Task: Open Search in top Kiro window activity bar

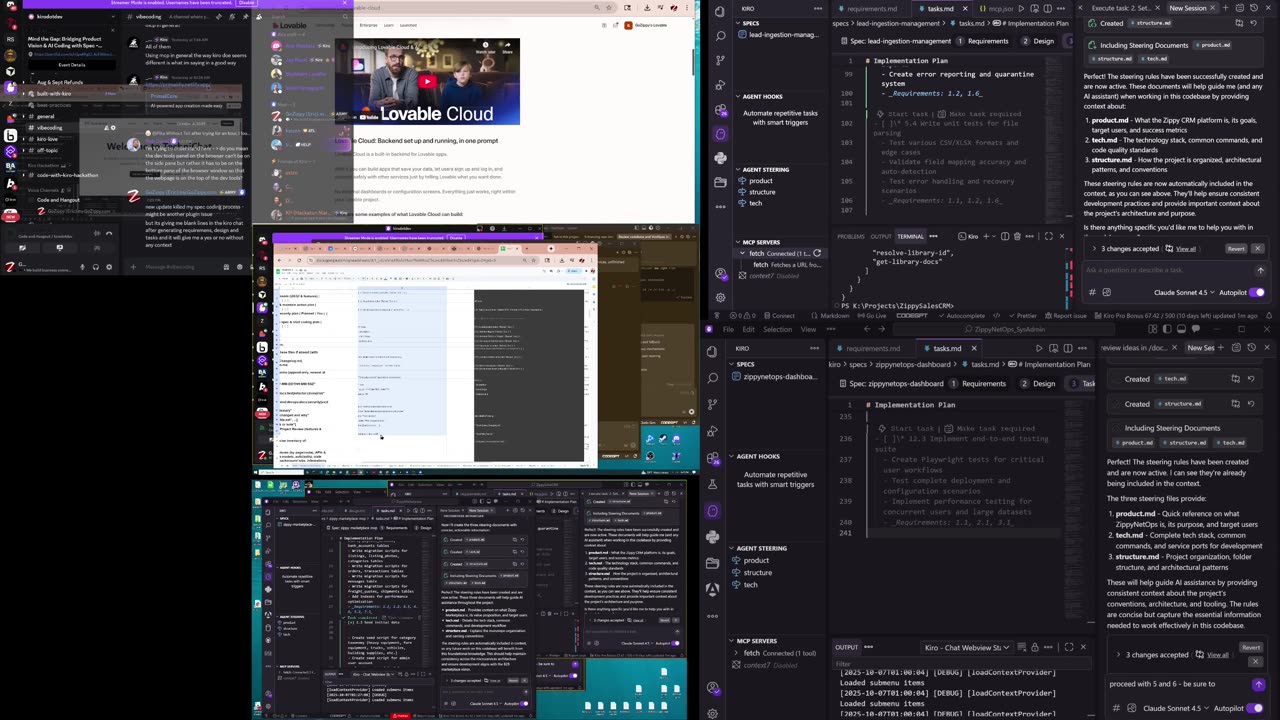Action: pos(720,36)
